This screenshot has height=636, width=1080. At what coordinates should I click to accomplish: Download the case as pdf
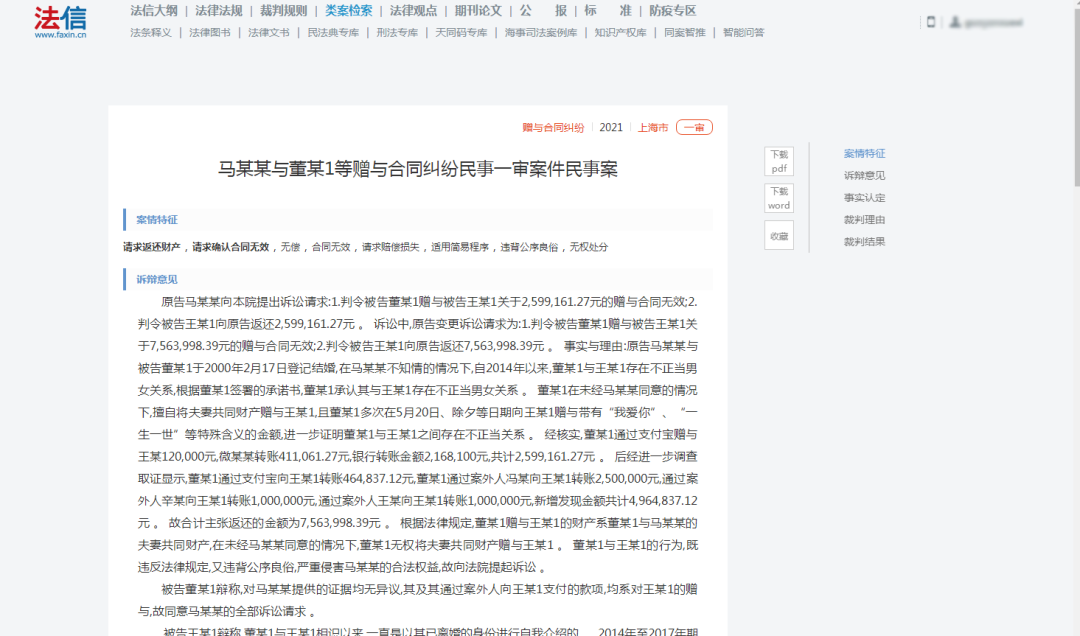(779, 161)
